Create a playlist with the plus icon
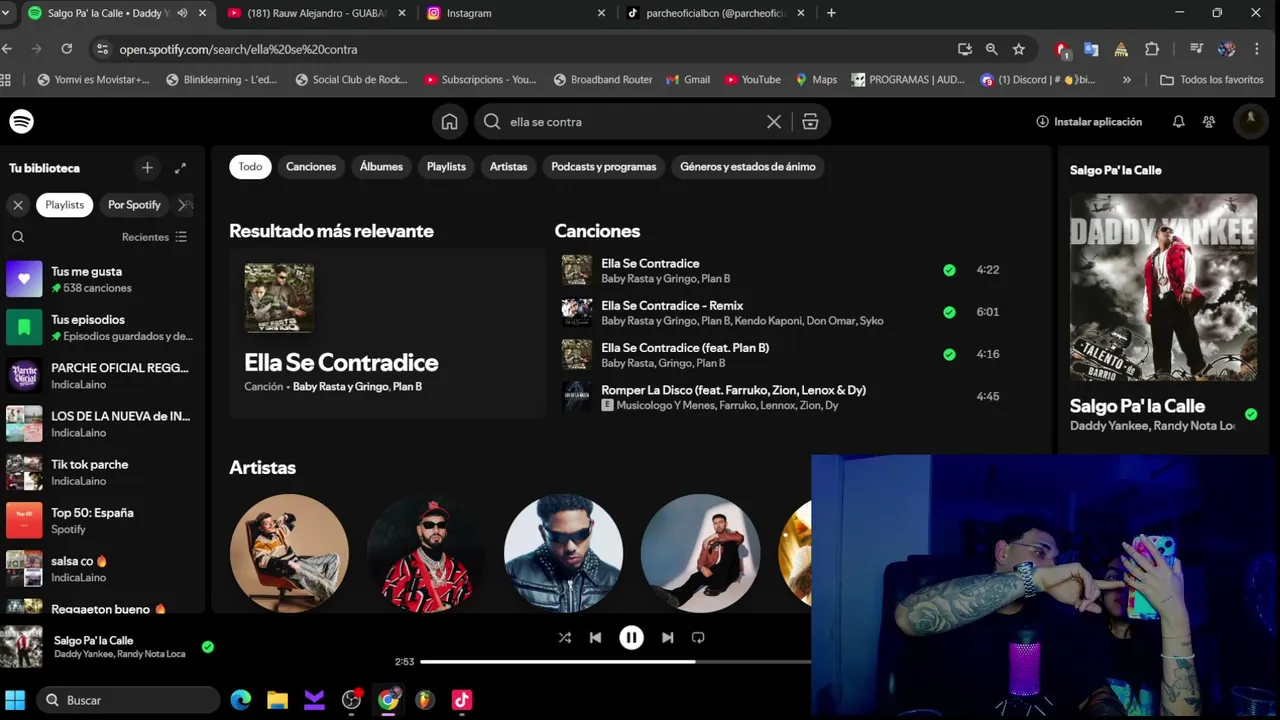Image resolution: width=1280 pixels, height=720 pixels. click(x=147, y=168)
